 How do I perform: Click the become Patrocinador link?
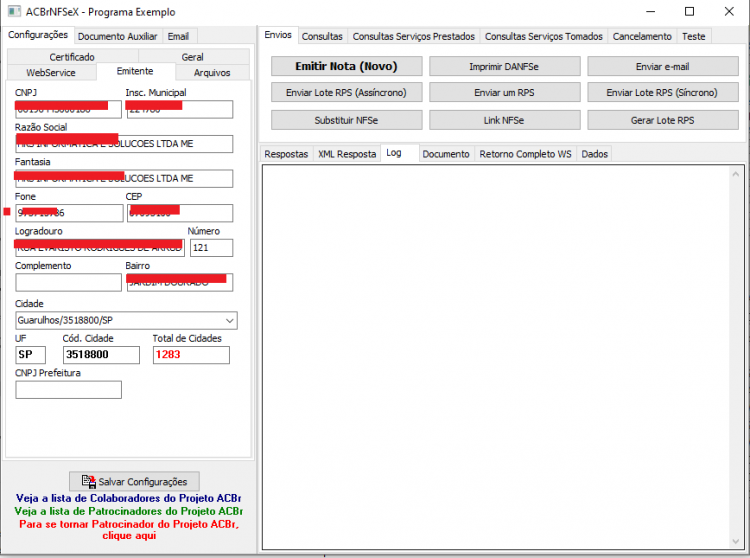point(129,530)
